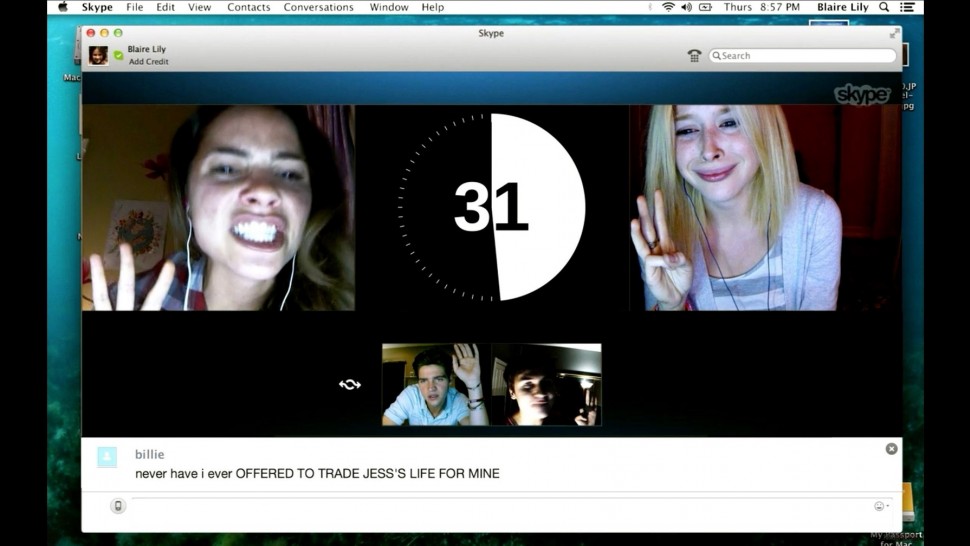Open the dial pad phone icon

click(694, 56)
